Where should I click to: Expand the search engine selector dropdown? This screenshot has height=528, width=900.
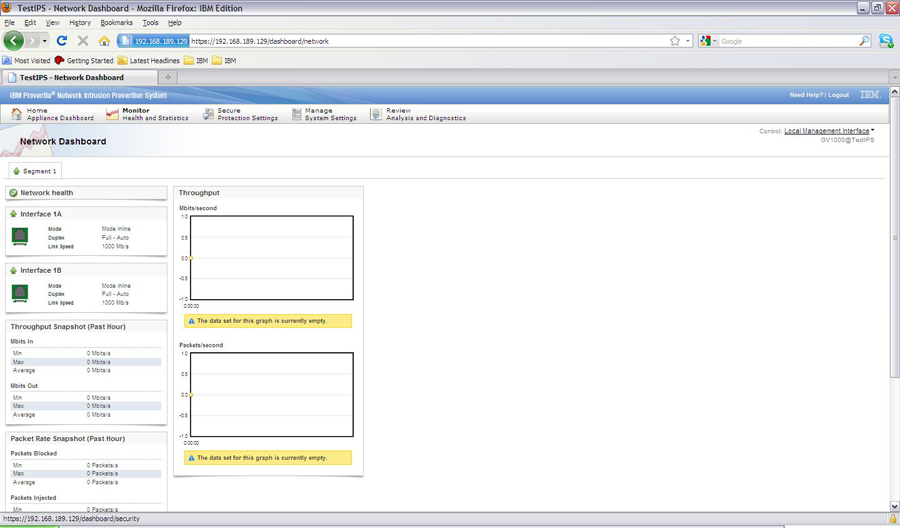tap(715, 41)
